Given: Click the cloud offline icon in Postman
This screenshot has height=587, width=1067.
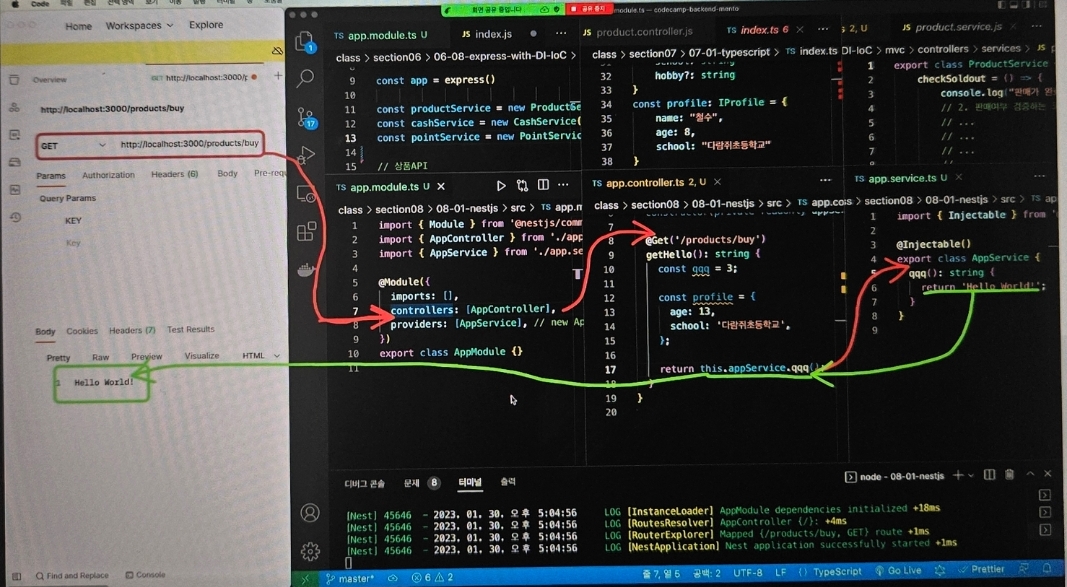Looking at the screenshot, I should pos(277,50).
